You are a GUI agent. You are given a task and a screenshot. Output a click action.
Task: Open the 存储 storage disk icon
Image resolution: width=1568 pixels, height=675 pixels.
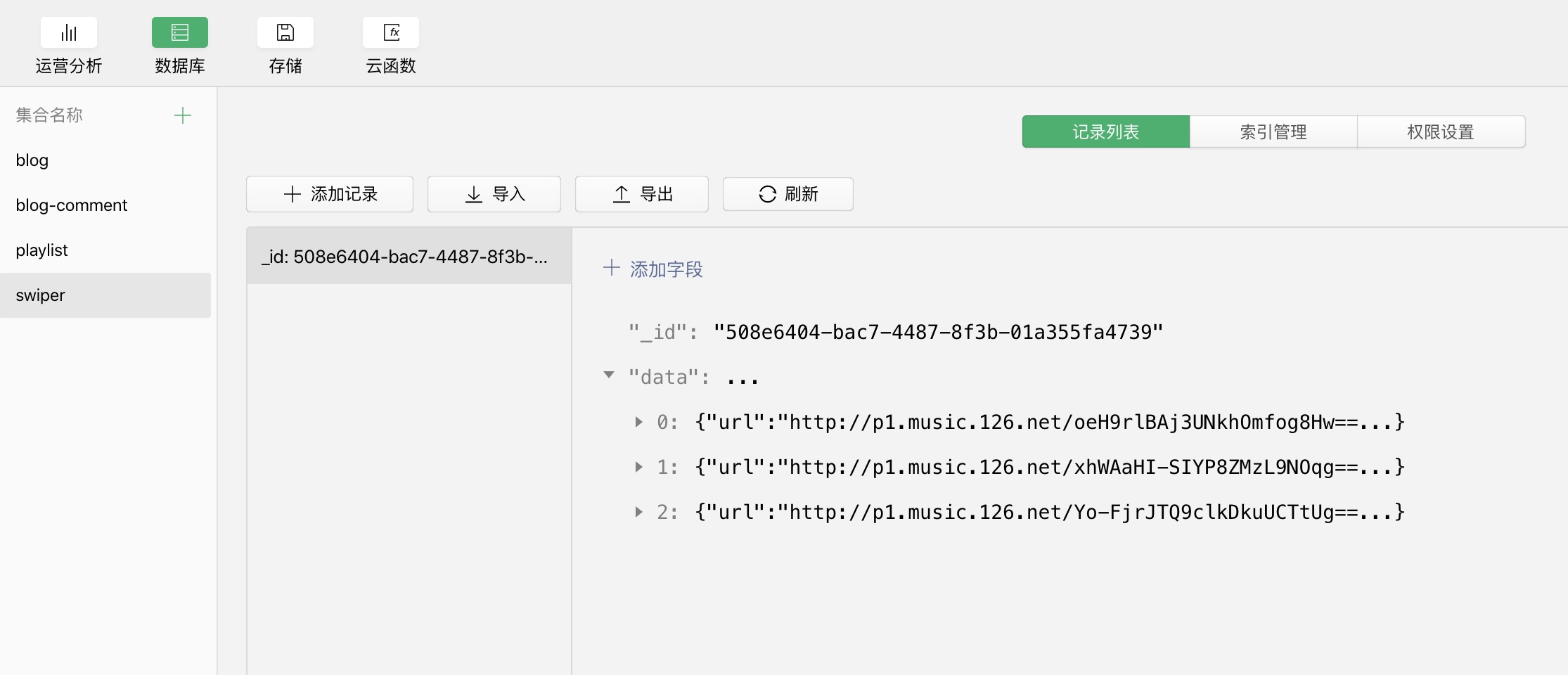click(285, 32)
